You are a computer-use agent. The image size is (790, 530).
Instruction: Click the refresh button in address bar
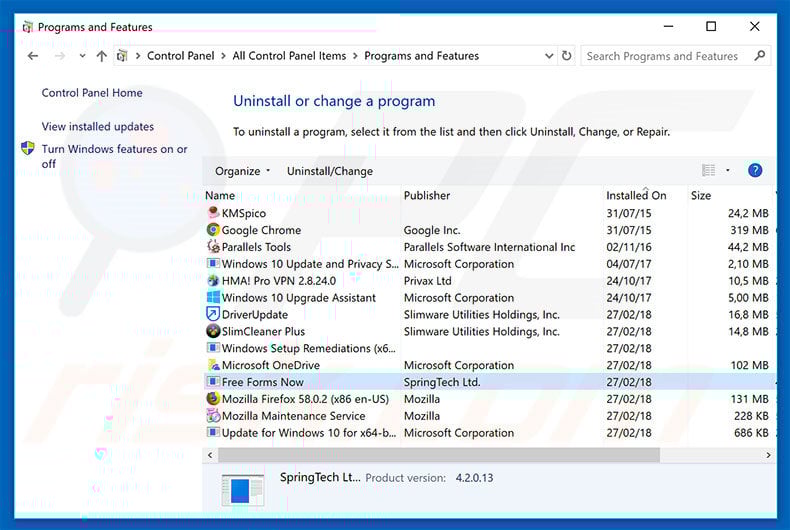coord(567,55)
